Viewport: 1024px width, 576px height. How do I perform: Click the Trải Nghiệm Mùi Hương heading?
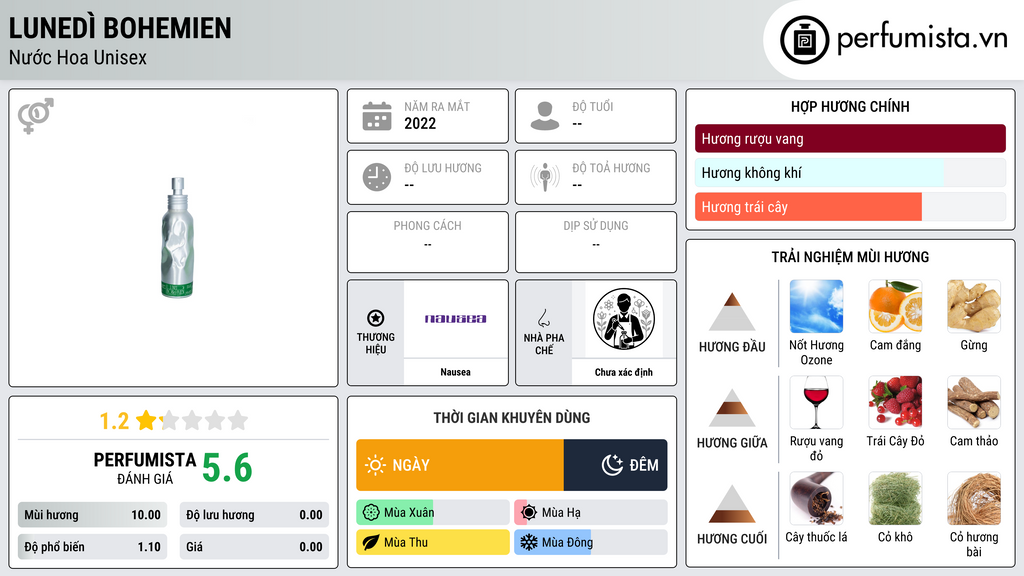pyautogui.click(x=850, y=257)
